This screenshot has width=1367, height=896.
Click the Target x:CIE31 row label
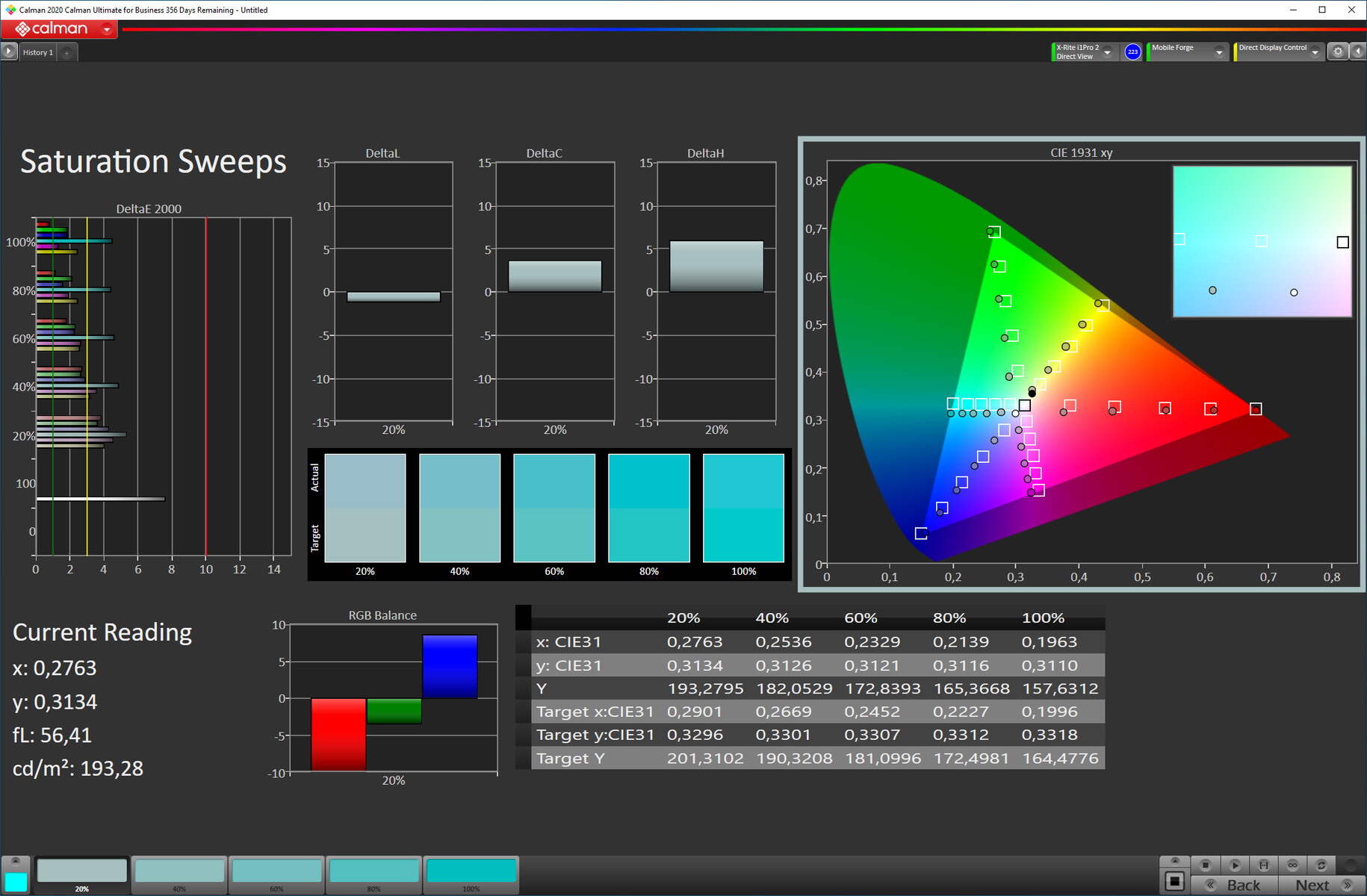[x=595, y=712]
